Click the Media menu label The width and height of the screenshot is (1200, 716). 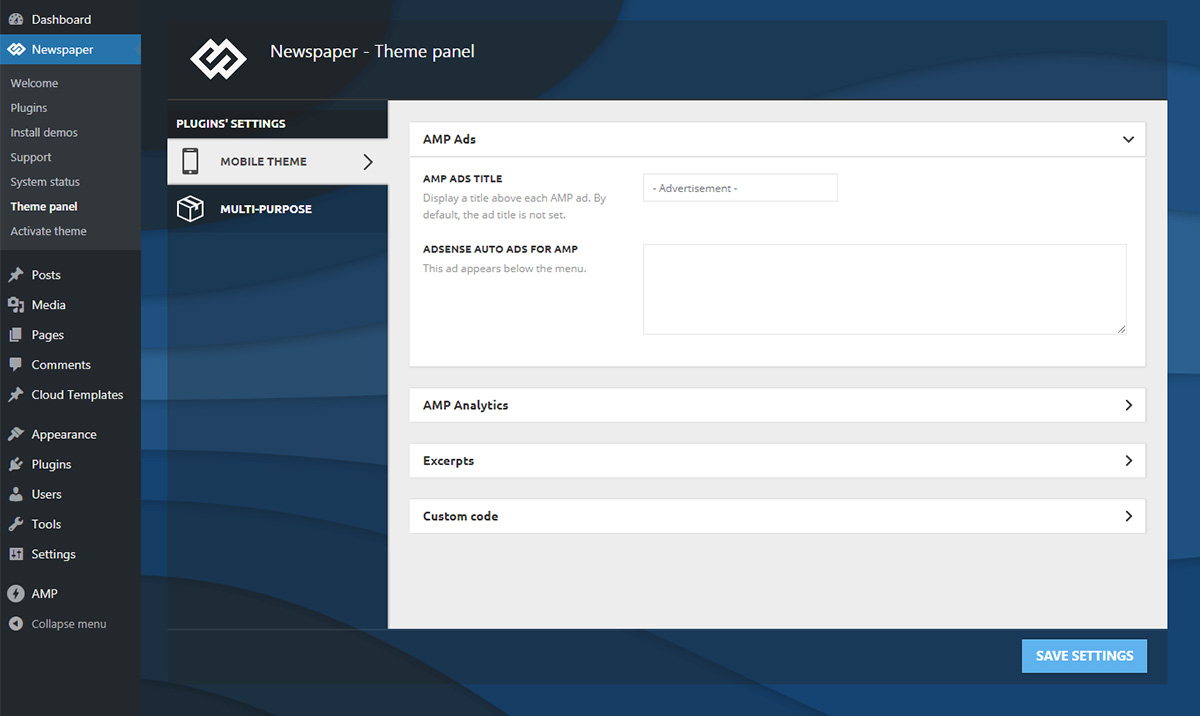click(x=49, y=305)
